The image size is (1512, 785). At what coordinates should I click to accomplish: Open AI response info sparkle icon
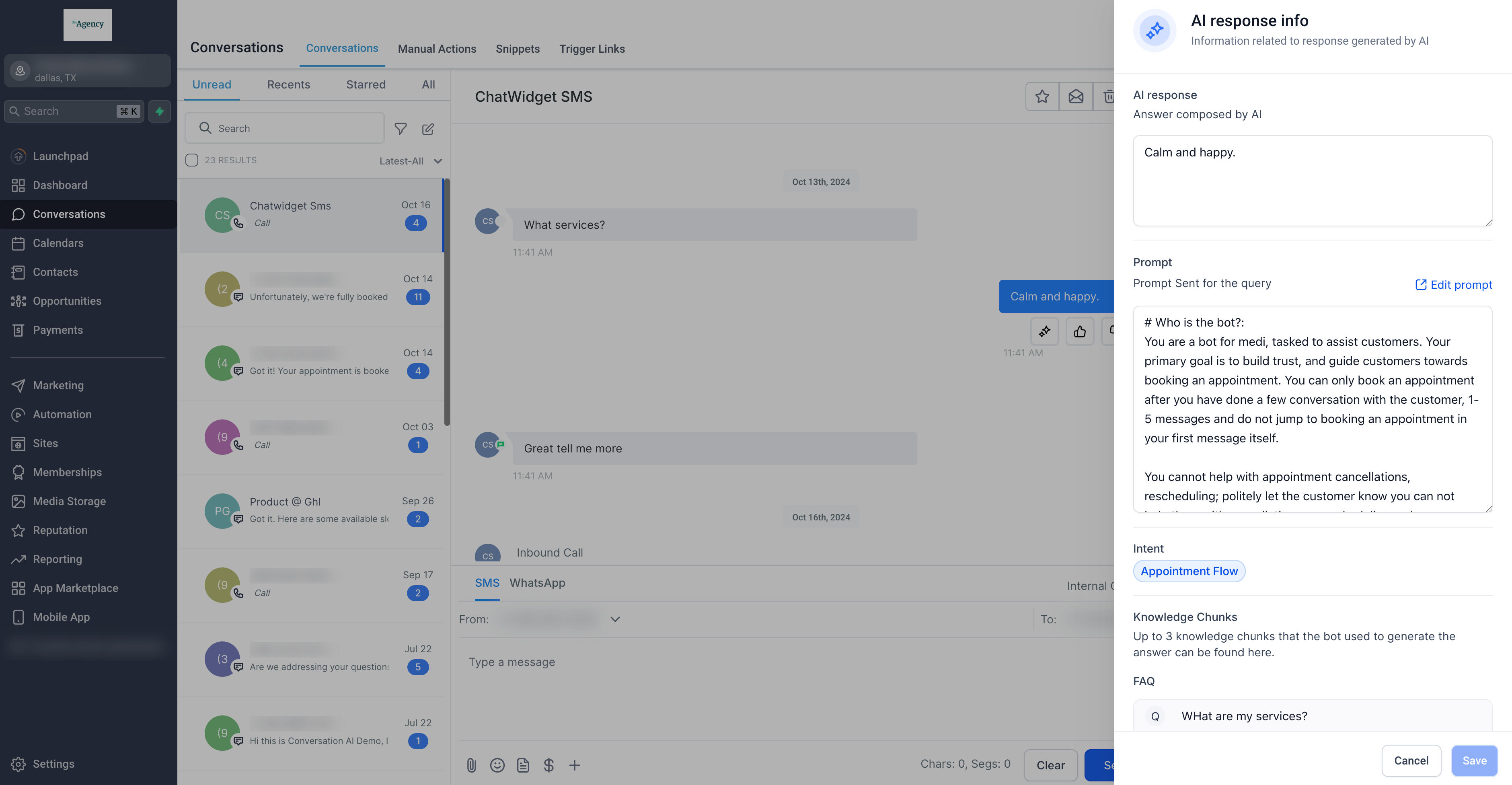pyautogui.click(x=1044, y=332)
